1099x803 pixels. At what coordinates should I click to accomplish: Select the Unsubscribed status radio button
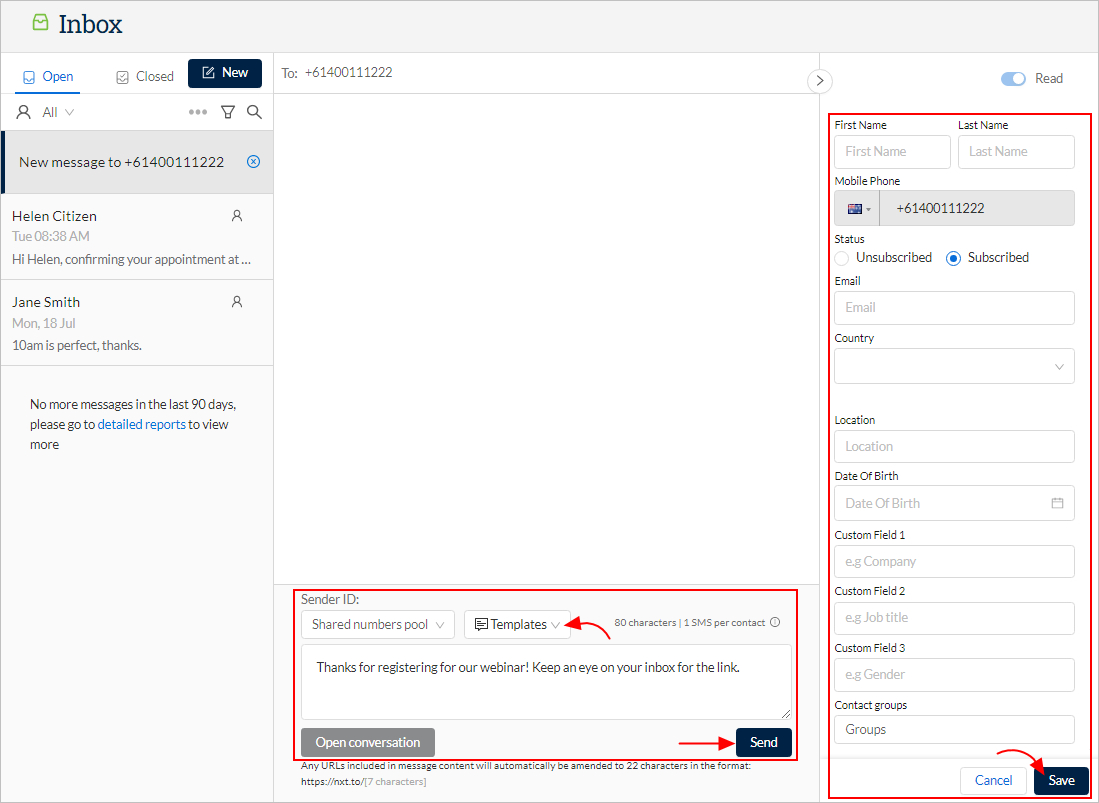point(841,258)
